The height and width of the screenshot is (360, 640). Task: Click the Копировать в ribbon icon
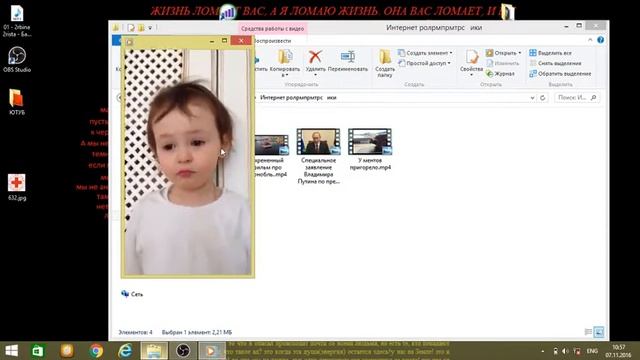tap(285, 63)
